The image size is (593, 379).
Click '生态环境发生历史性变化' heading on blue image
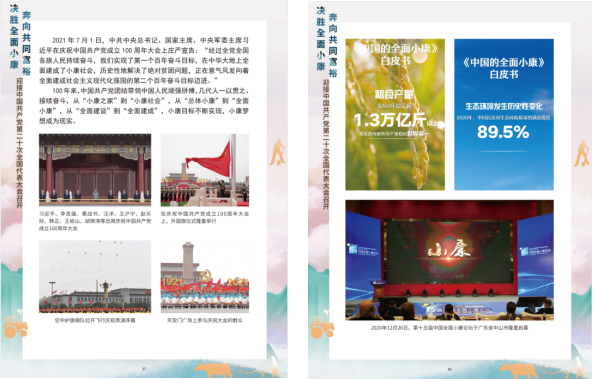point(504,106)
